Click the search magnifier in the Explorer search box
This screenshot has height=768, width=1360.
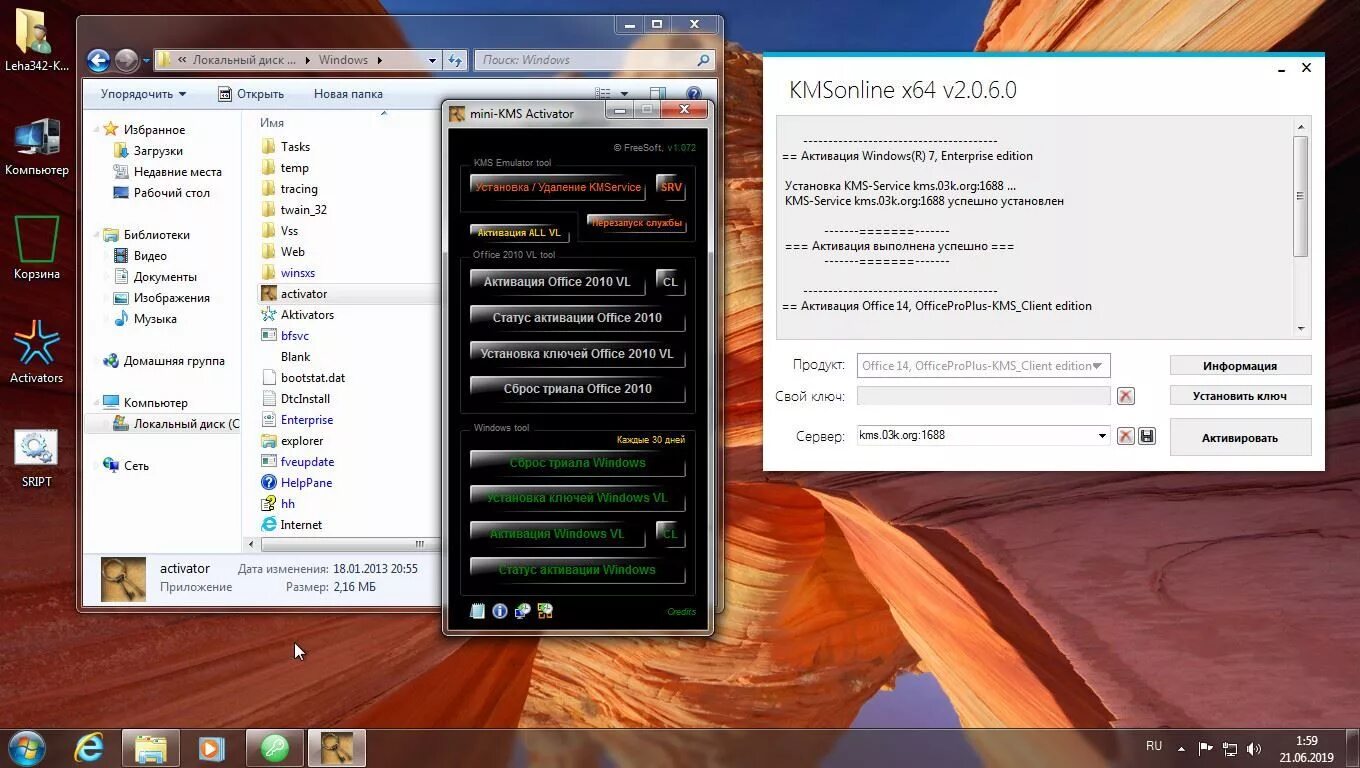pyautogui.click(x=705, y=60)
